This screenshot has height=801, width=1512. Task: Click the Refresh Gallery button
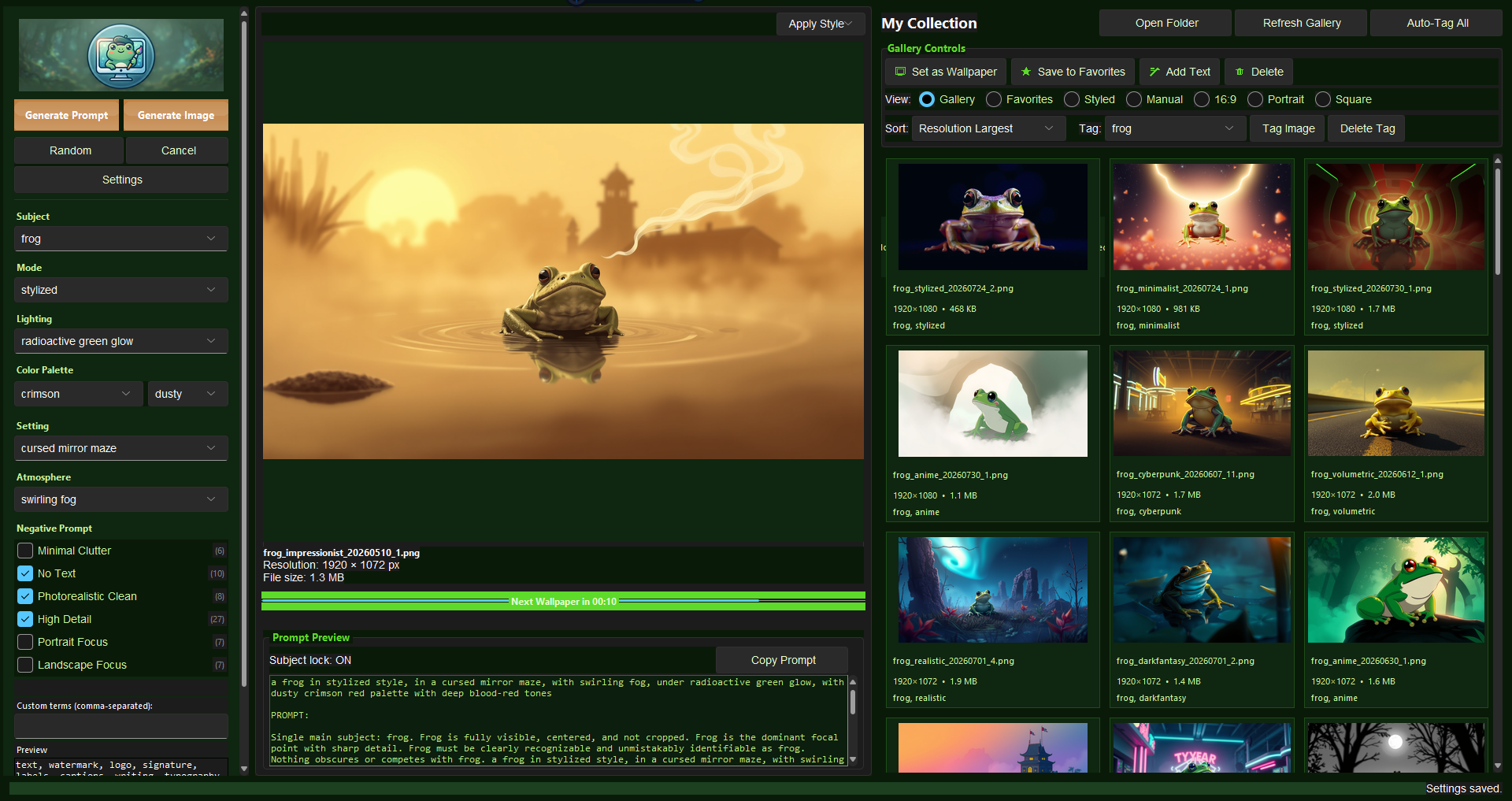click(1301, 23)
